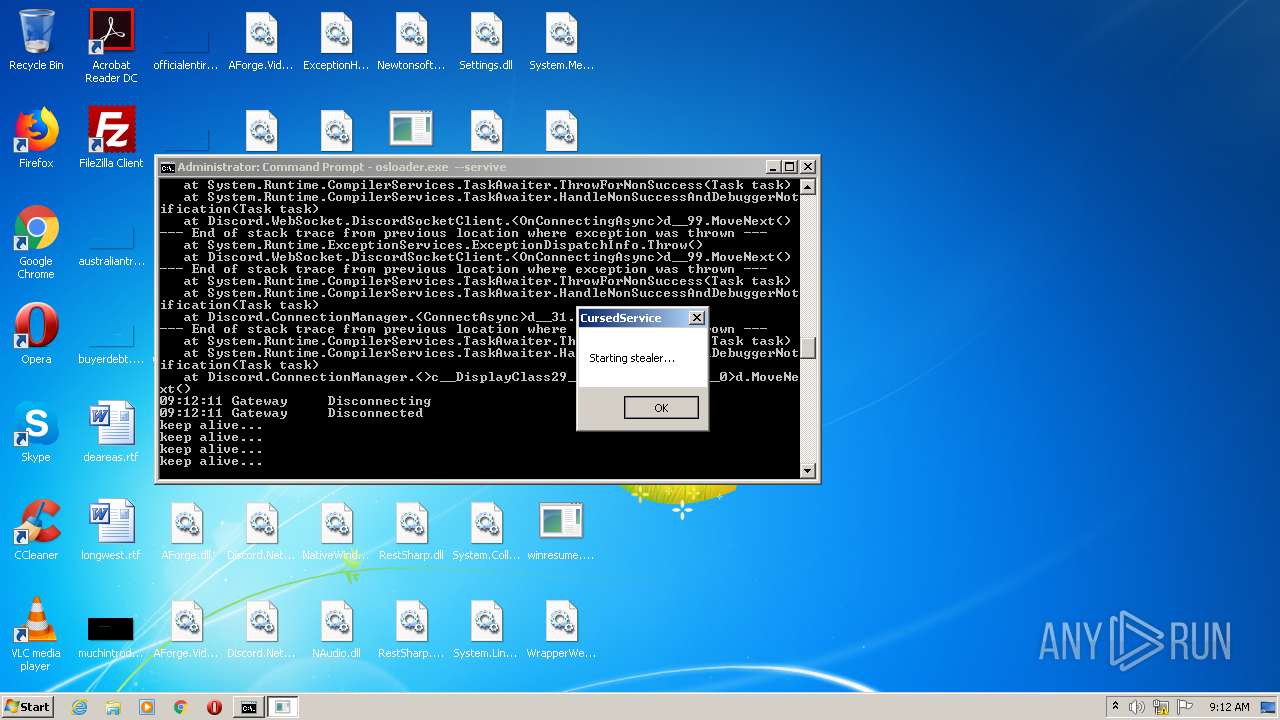Screen dimensions: 1280x720
Task: Select the System.Lin... file icon
Action: 486,629
